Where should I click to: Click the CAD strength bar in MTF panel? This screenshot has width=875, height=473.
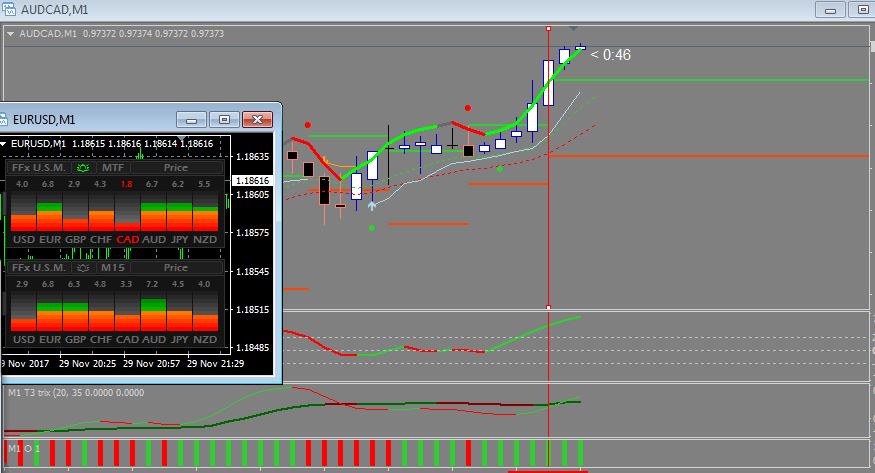127,212
